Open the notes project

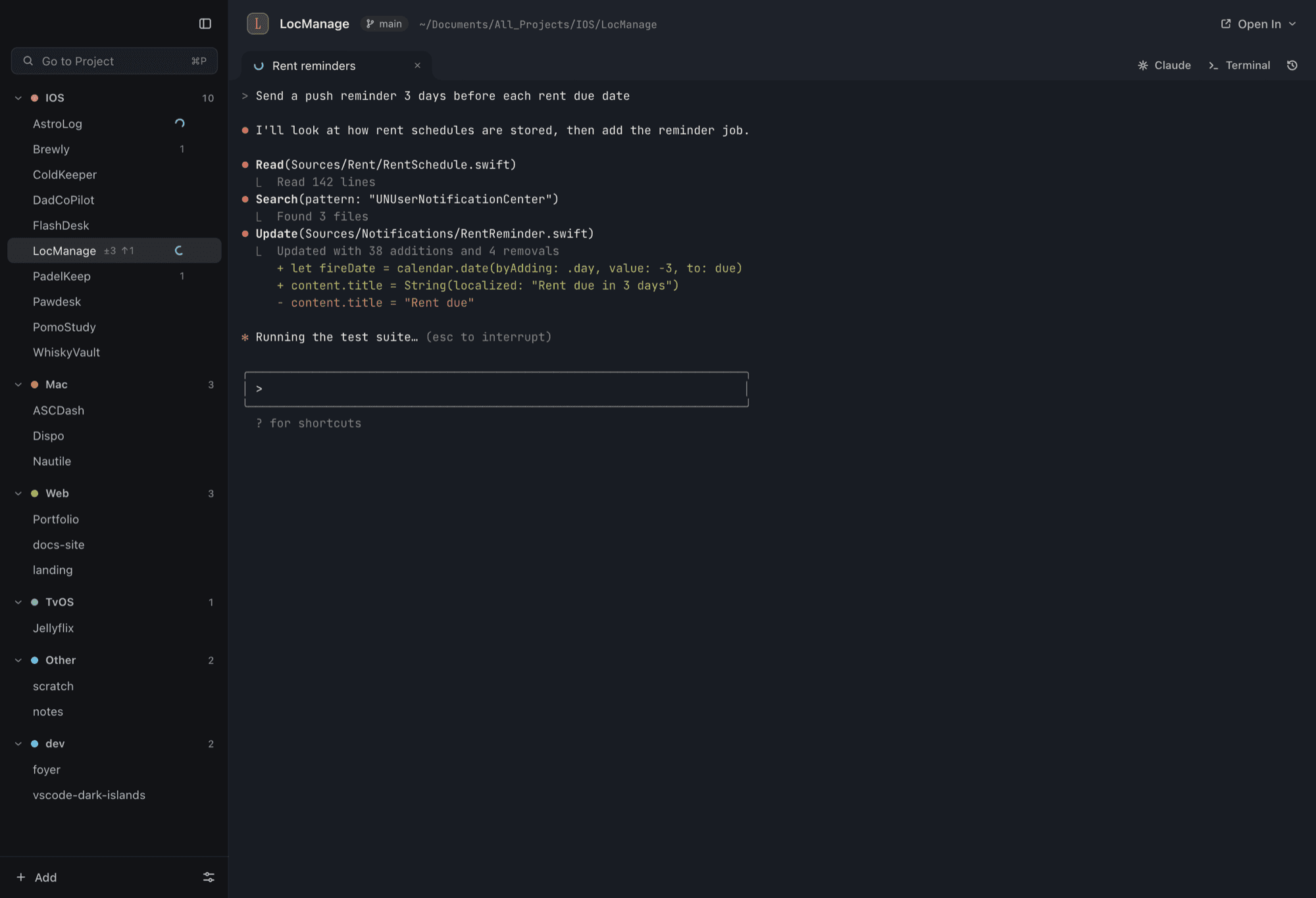114,712
